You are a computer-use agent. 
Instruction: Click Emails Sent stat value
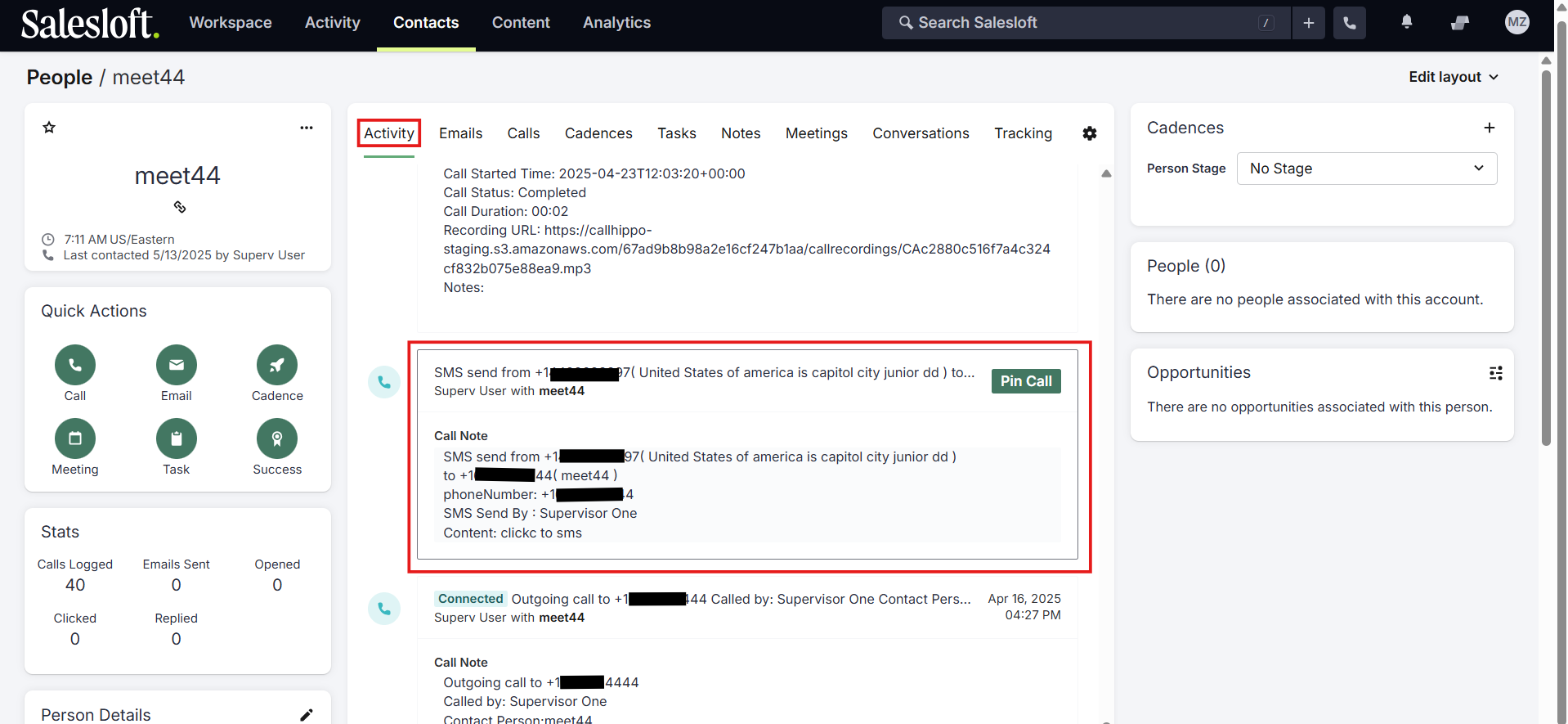coord(177,585)
